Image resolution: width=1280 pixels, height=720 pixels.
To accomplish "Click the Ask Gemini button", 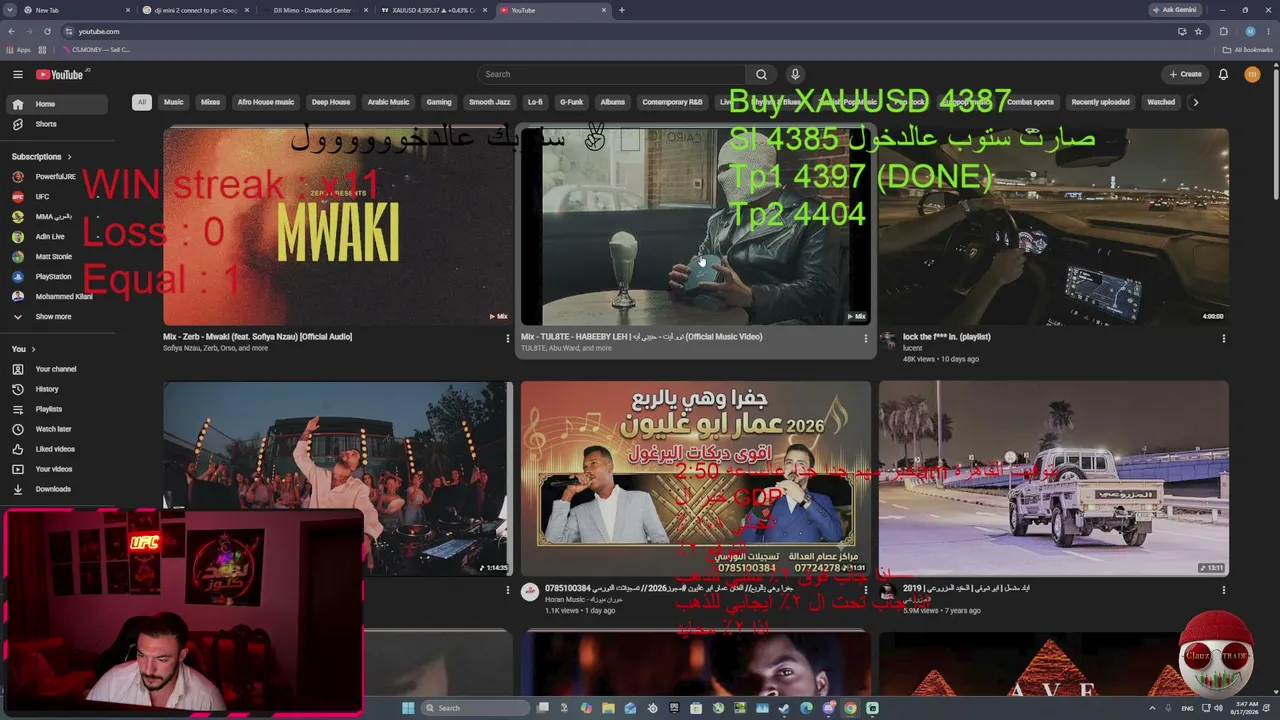I will click(x=1175, y=10).
